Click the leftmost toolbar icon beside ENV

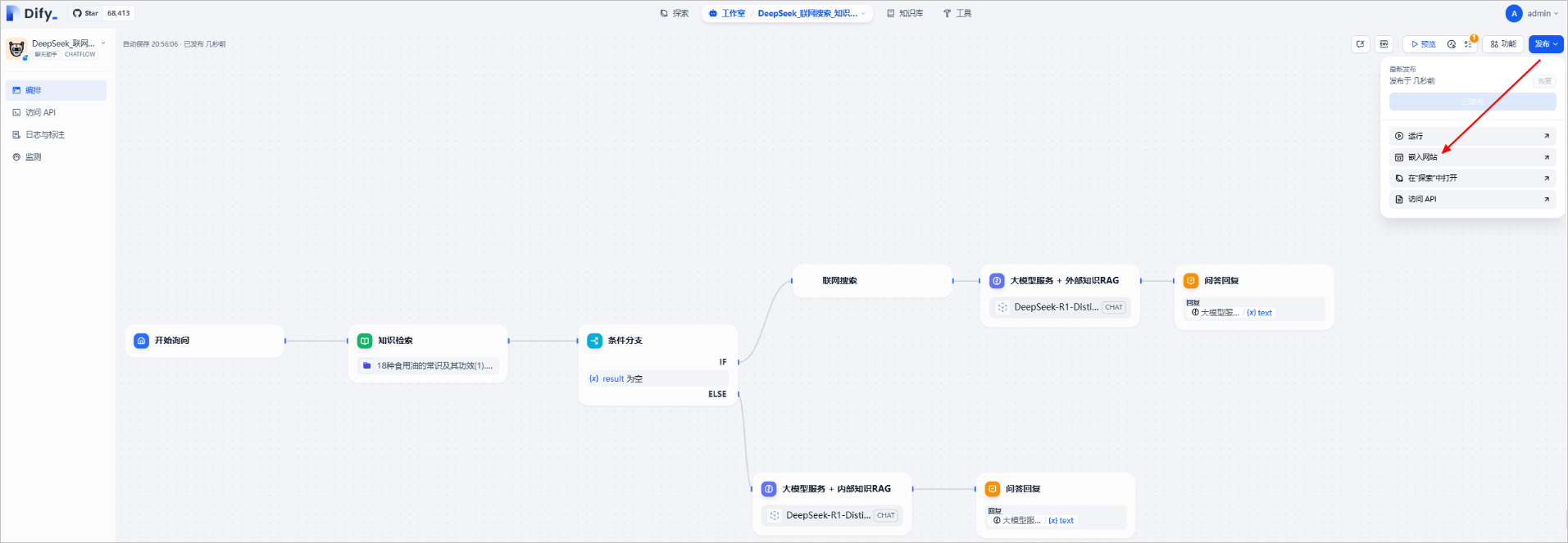1361,44
